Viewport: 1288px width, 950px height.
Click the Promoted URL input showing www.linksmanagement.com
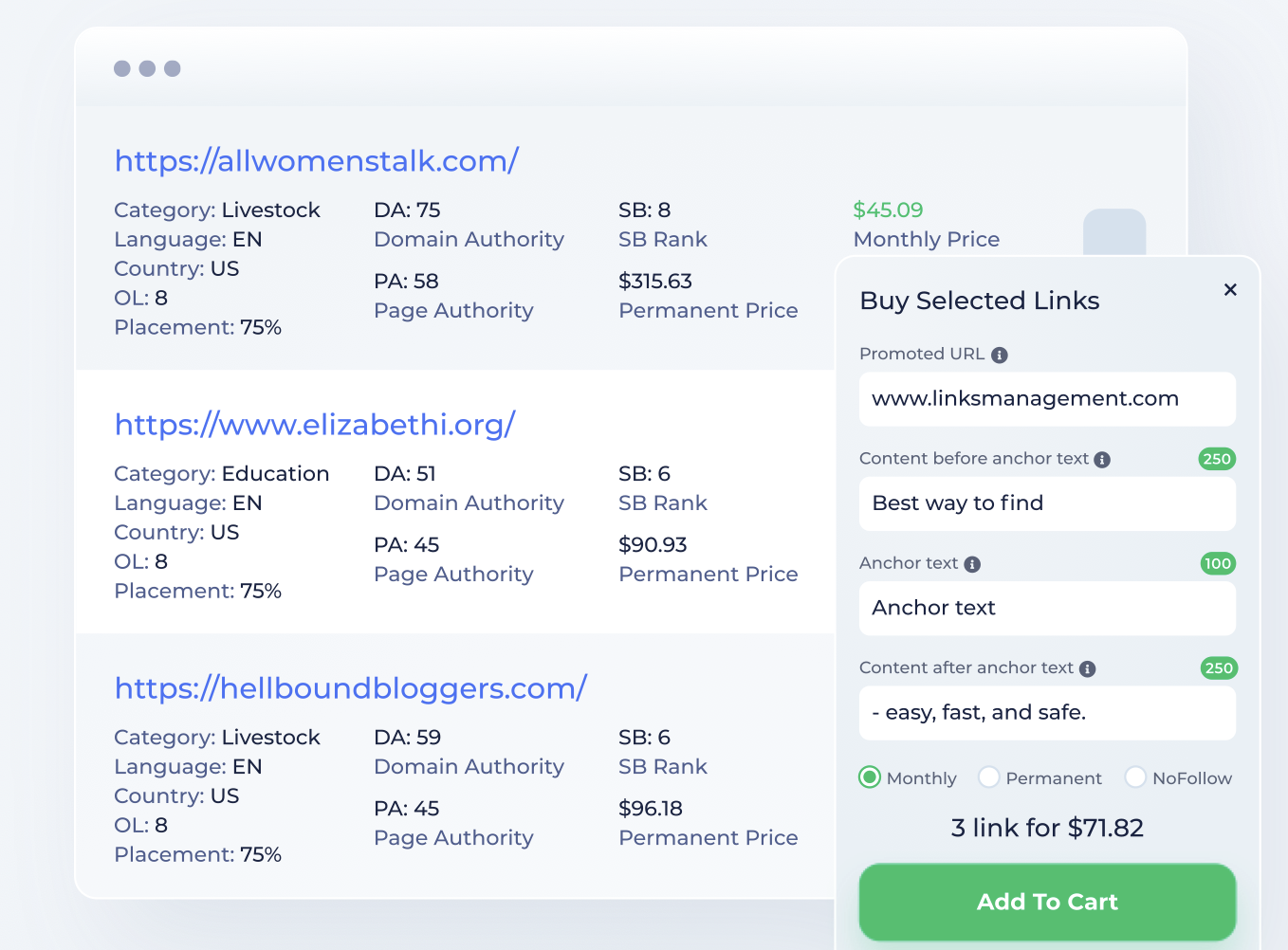(x=1046, y=399)
